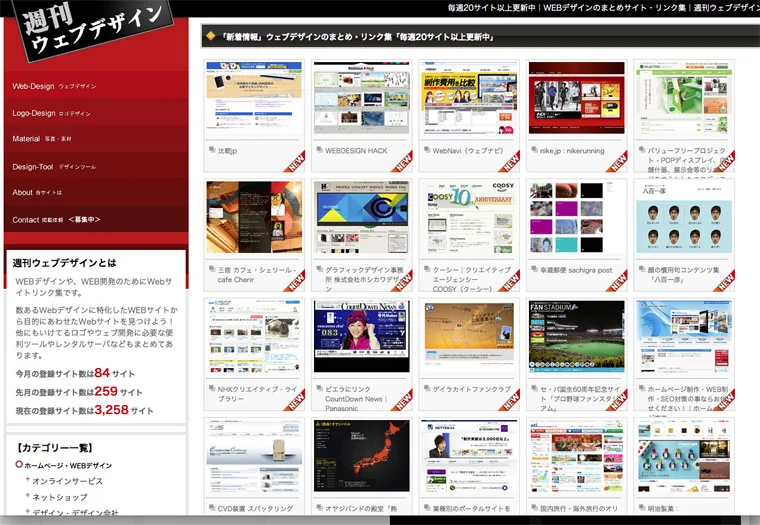Select the オンラインサービス subcategory
This screenshot has width=760, height=525.
tap(67, 481)
